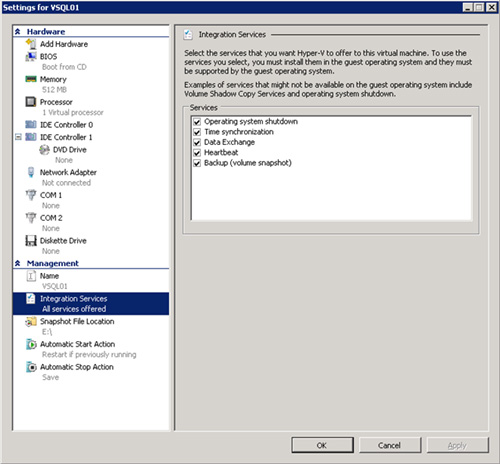This screenshot has height=464, width=500.
Task: Click the OK button
Action: coord(322,445)
